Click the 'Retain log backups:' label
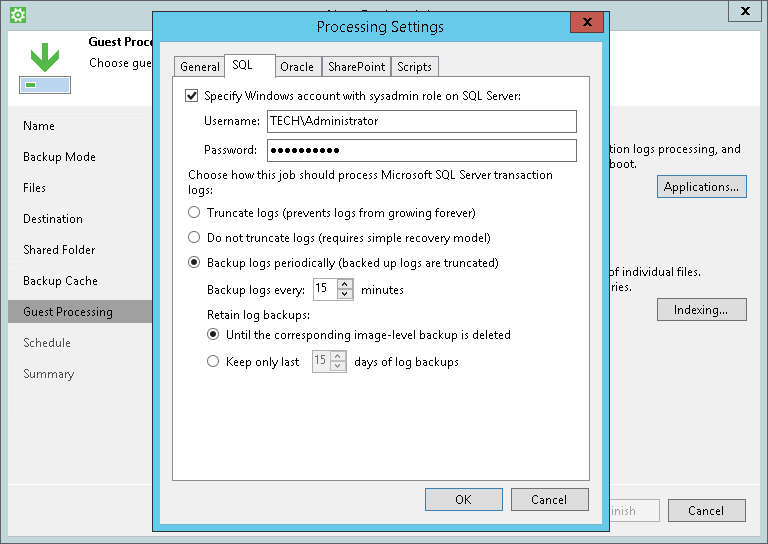Viewport: 768px width, 544px height. point(259,314)
